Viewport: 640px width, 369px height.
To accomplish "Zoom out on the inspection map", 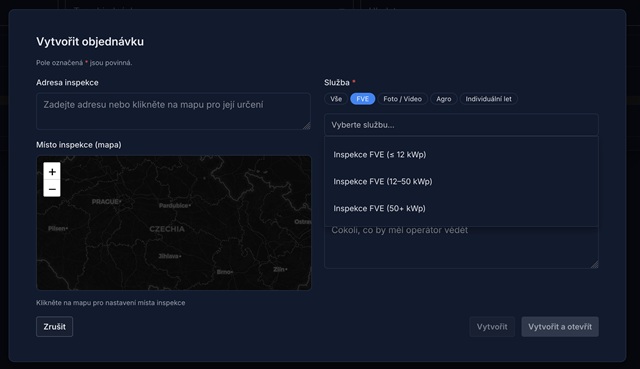I will (x=52, y=189).
